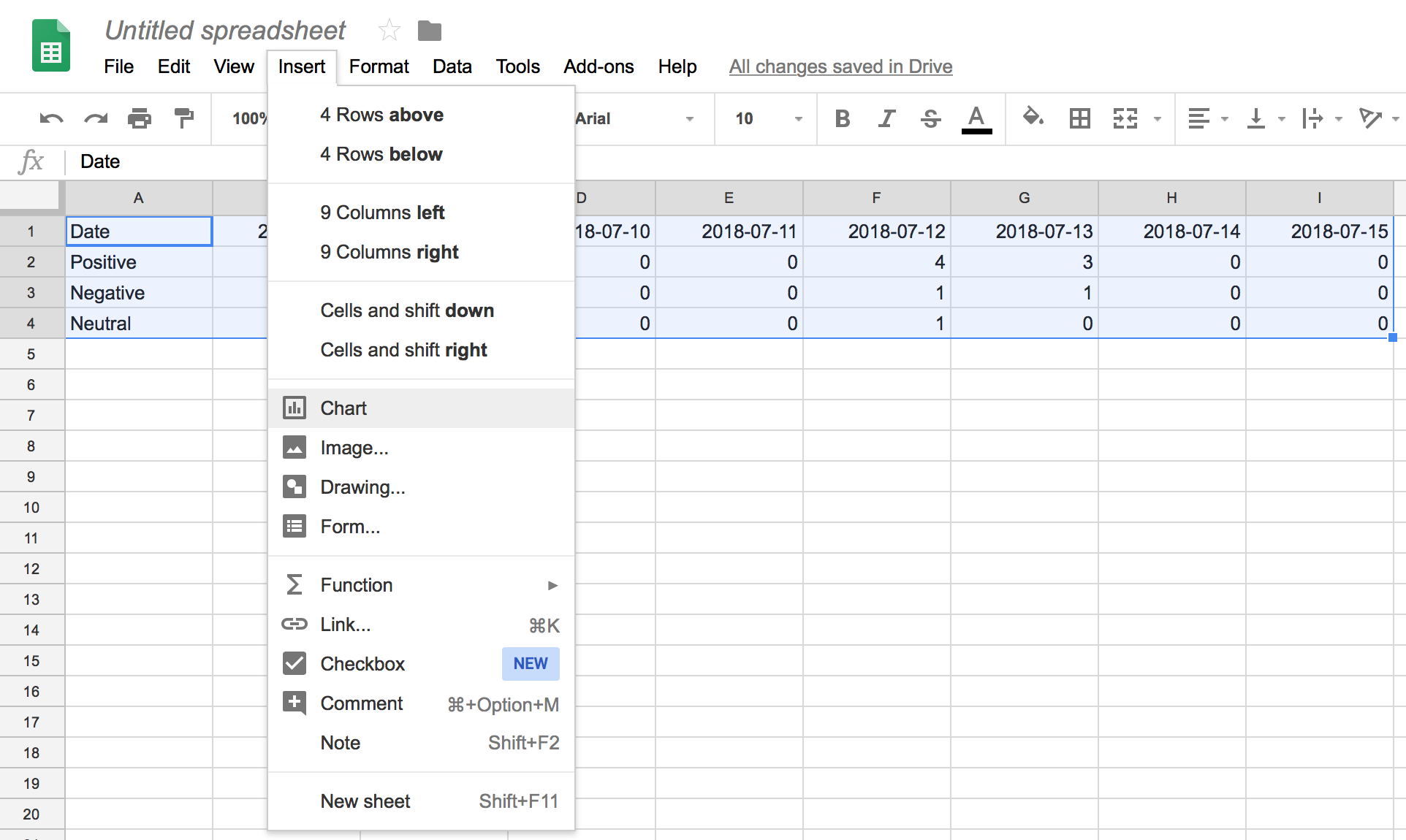1406x840 pixels.
Task: Click the merge cells icon
Action: [x=1125, y=118]
